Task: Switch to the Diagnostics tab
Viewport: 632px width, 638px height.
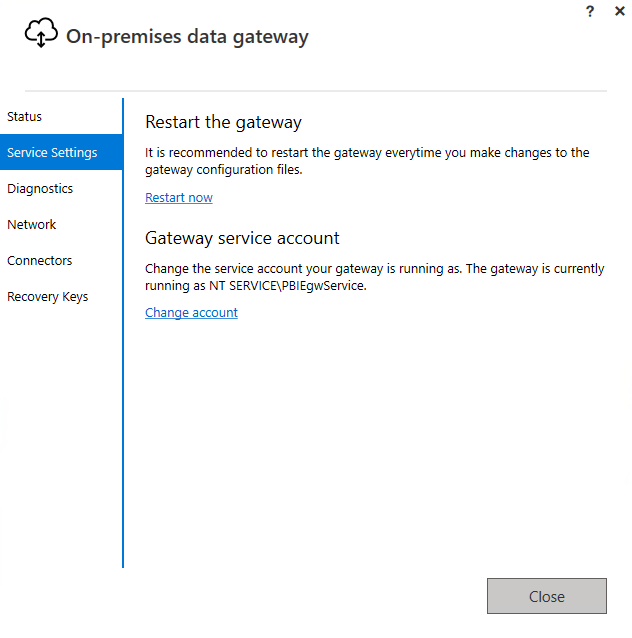Action: (40, 189)
